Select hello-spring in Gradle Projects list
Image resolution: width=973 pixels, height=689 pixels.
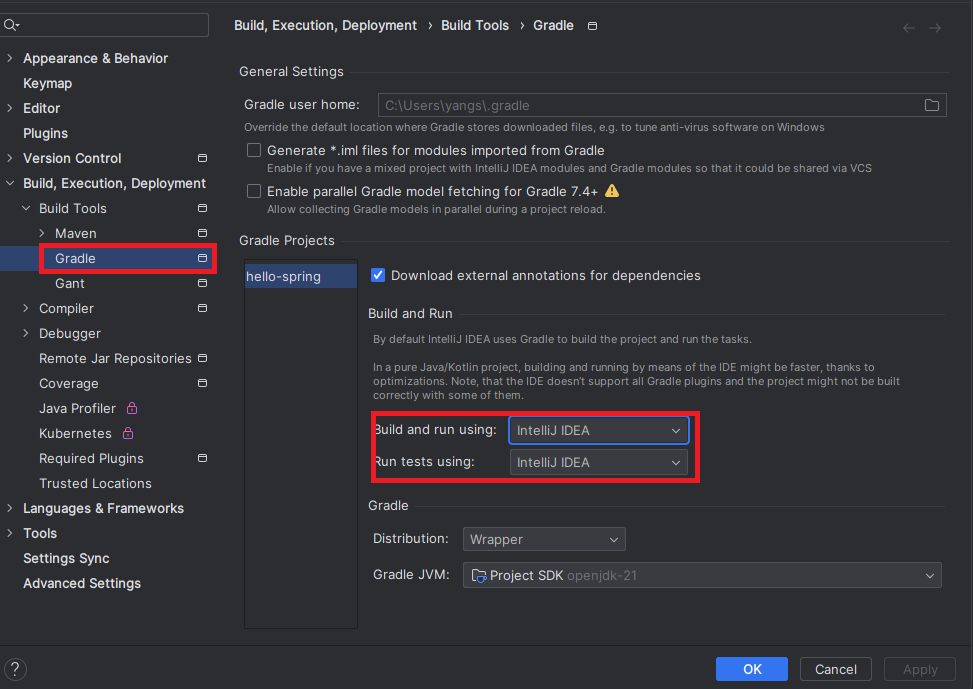point(301,276)
